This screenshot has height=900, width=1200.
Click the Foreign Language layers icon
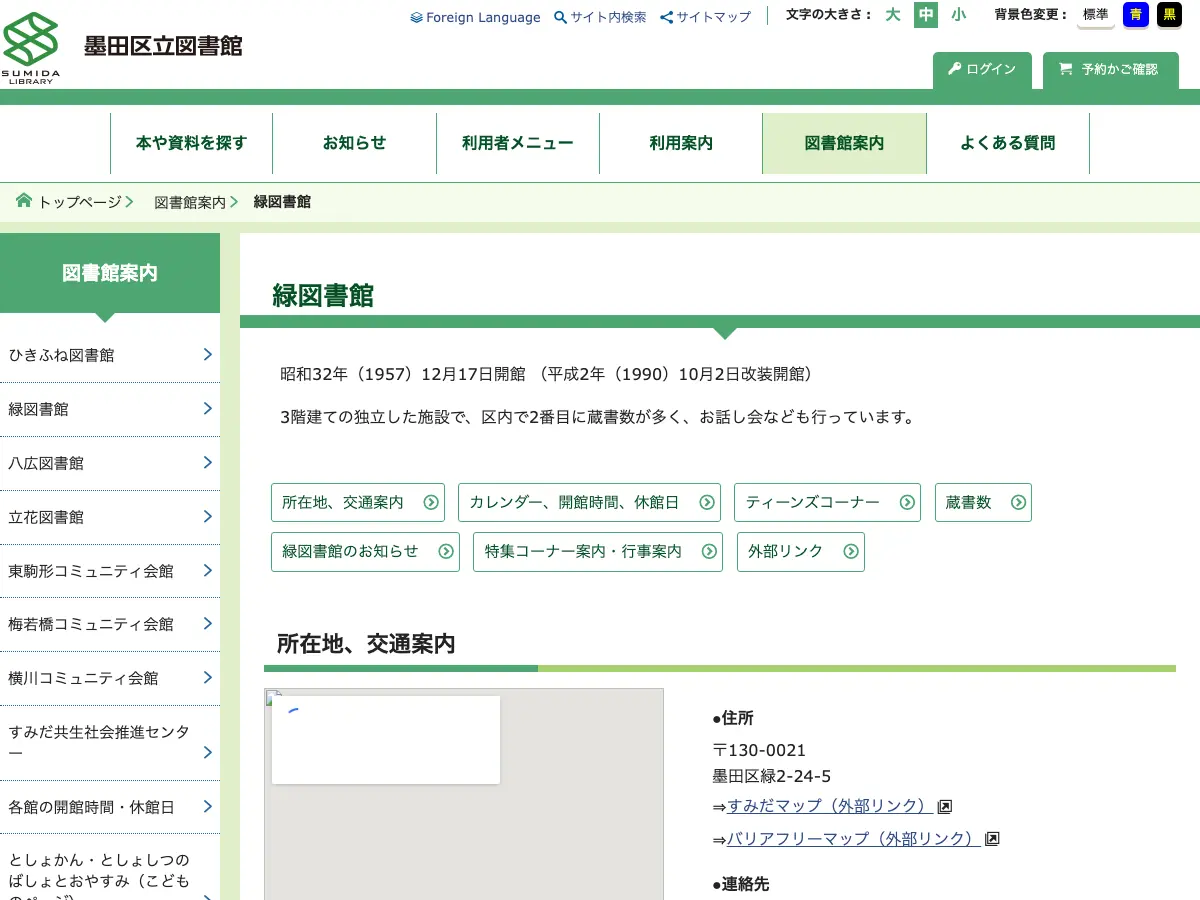416,17
